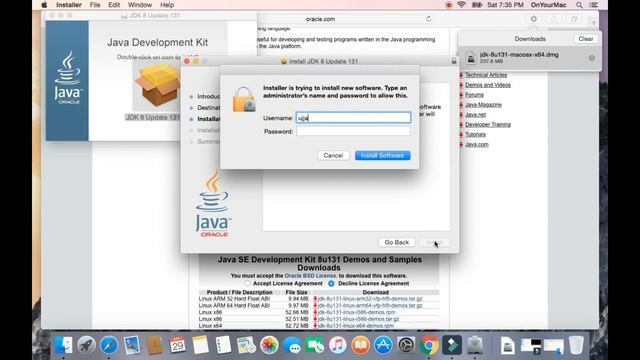Open Tutorials link on Oracle page
Image resolution: width=640 pixels, height=360 pixels.
click(x=476, y=134)
